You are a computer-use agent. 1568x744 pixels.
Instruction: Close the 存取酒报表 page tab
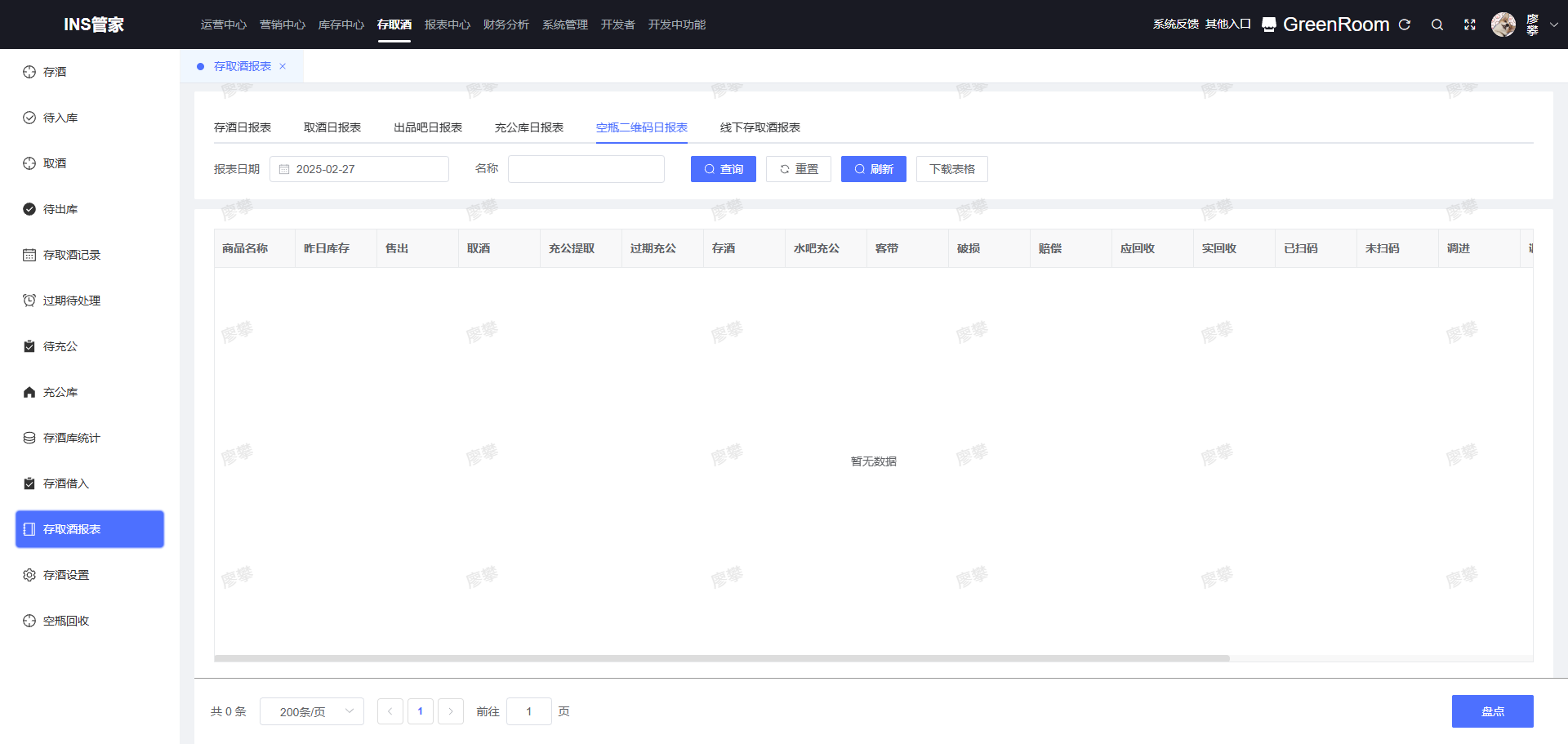tap(283, 66)
